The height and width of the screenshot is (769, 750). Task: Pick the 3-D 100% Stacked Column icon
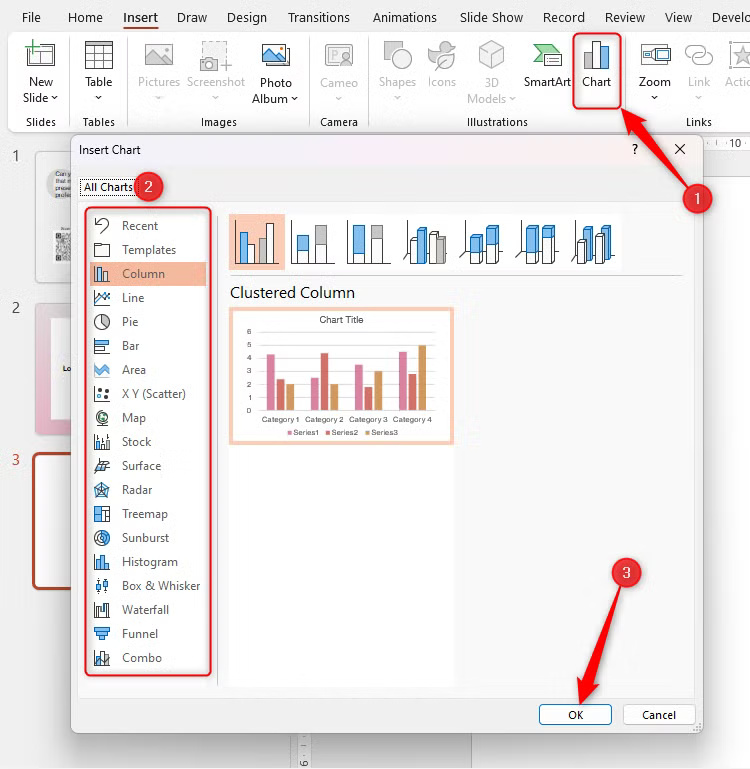click(537, 242)
